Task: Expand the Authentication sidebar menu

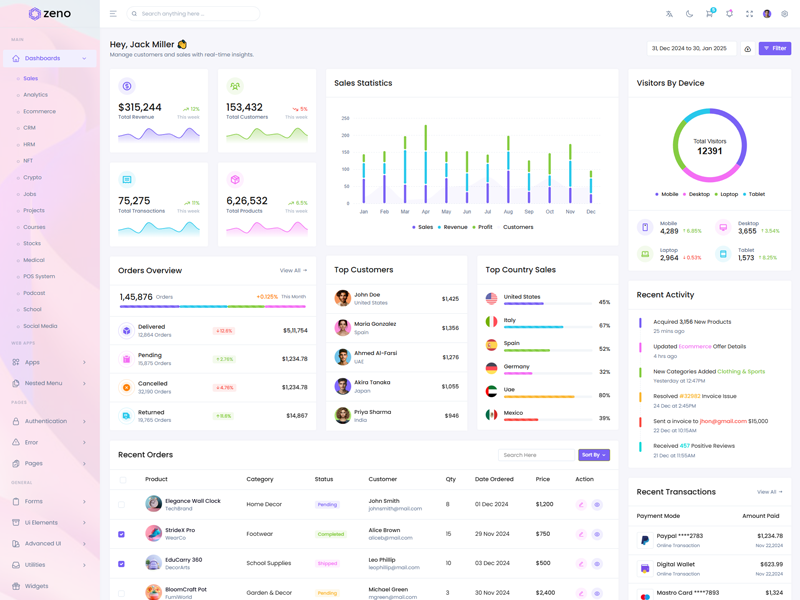Action: (49, 421)
